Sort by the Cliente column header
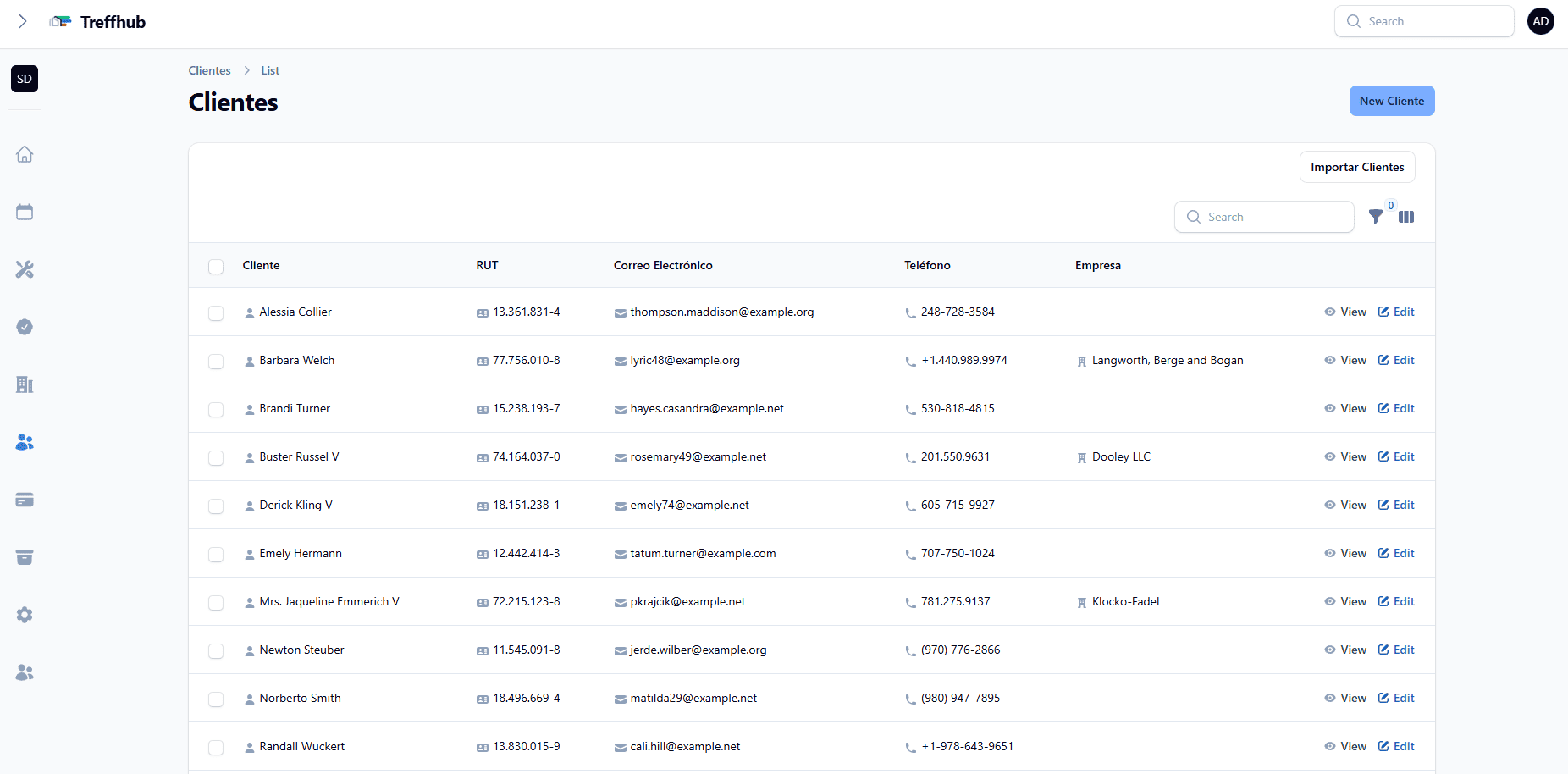Viewport: 1568px width, 774px height. (261, 265)
